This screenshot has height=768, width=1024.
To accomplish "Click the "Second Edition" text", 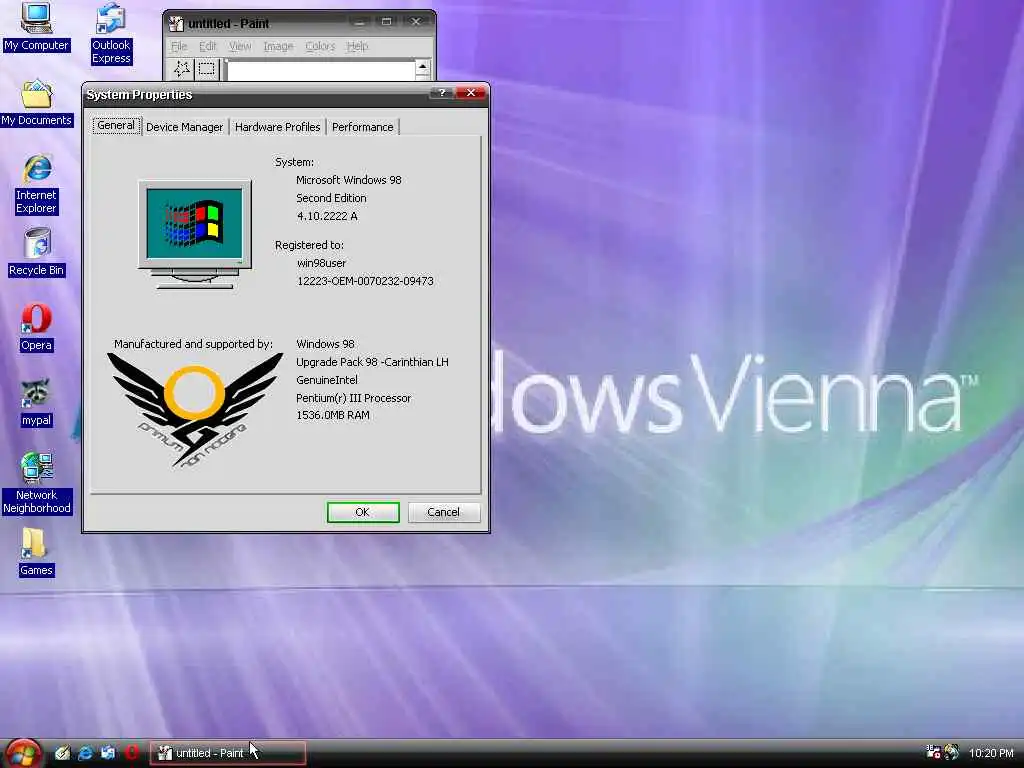I will 331,198.
